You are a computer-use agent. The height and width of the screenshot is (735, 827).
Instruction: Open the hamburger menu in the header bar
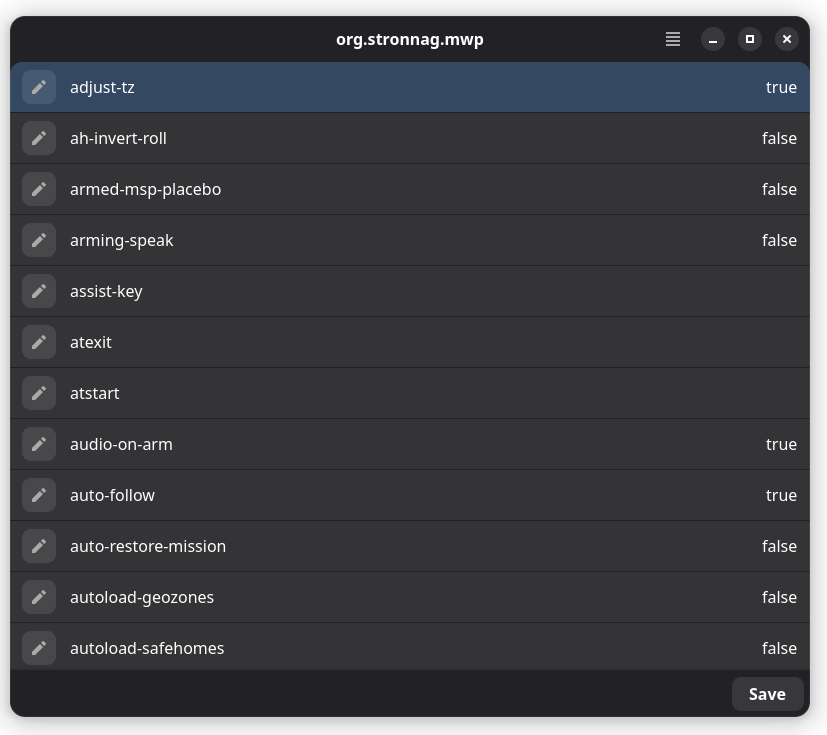672,40
